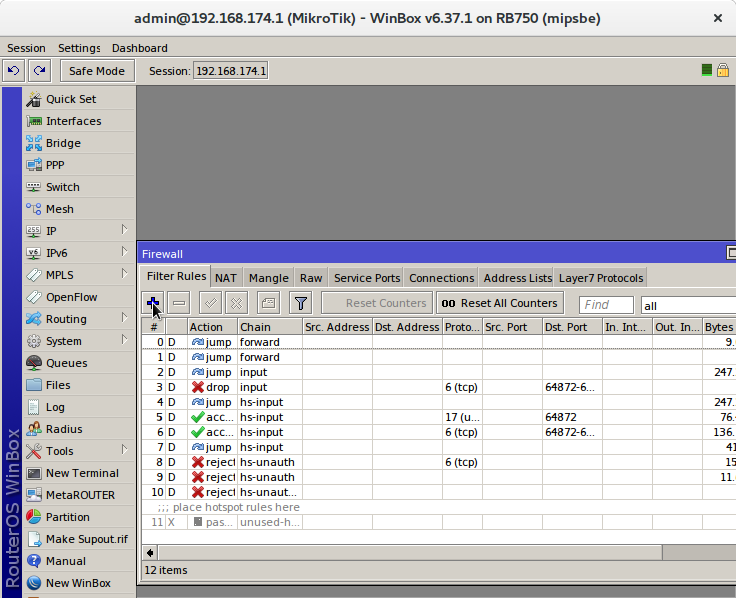
Task: Click the enable checkmark icon in toolbar
Action: 211,303
